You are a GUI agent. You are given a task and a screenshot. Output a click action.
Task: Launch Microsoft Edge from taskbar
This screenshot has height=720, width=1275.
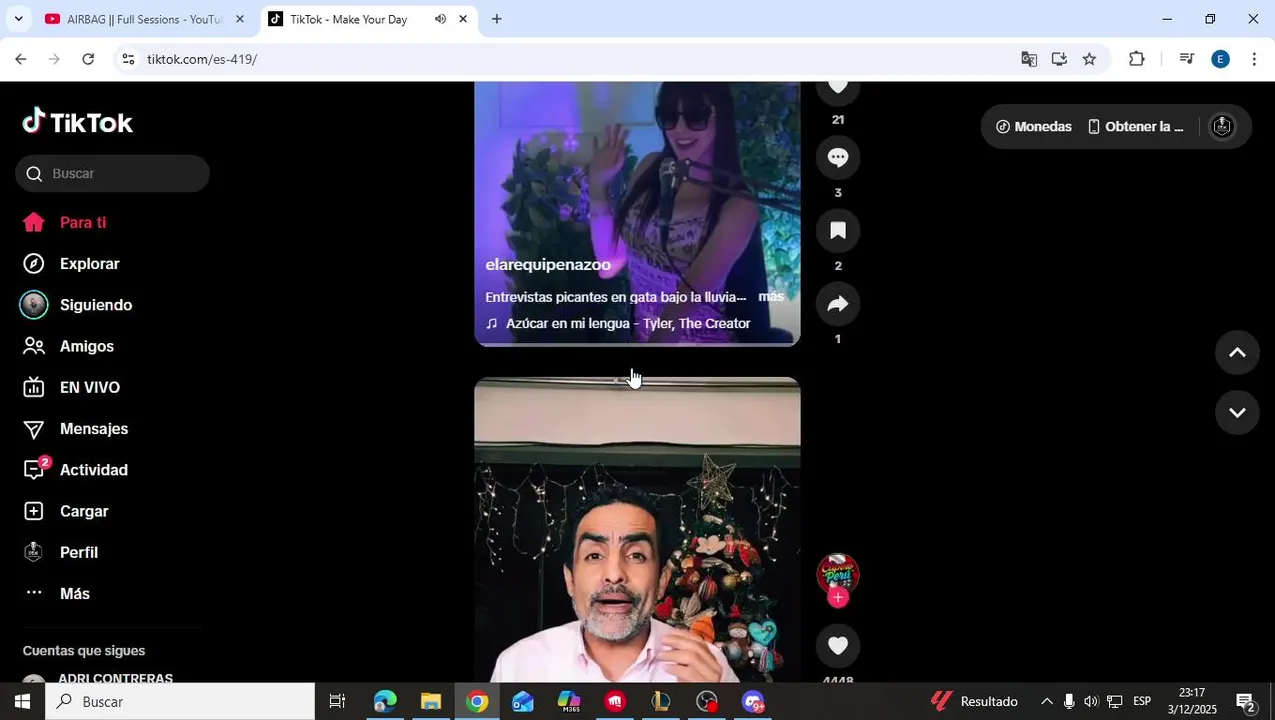[x=384, y=702]
